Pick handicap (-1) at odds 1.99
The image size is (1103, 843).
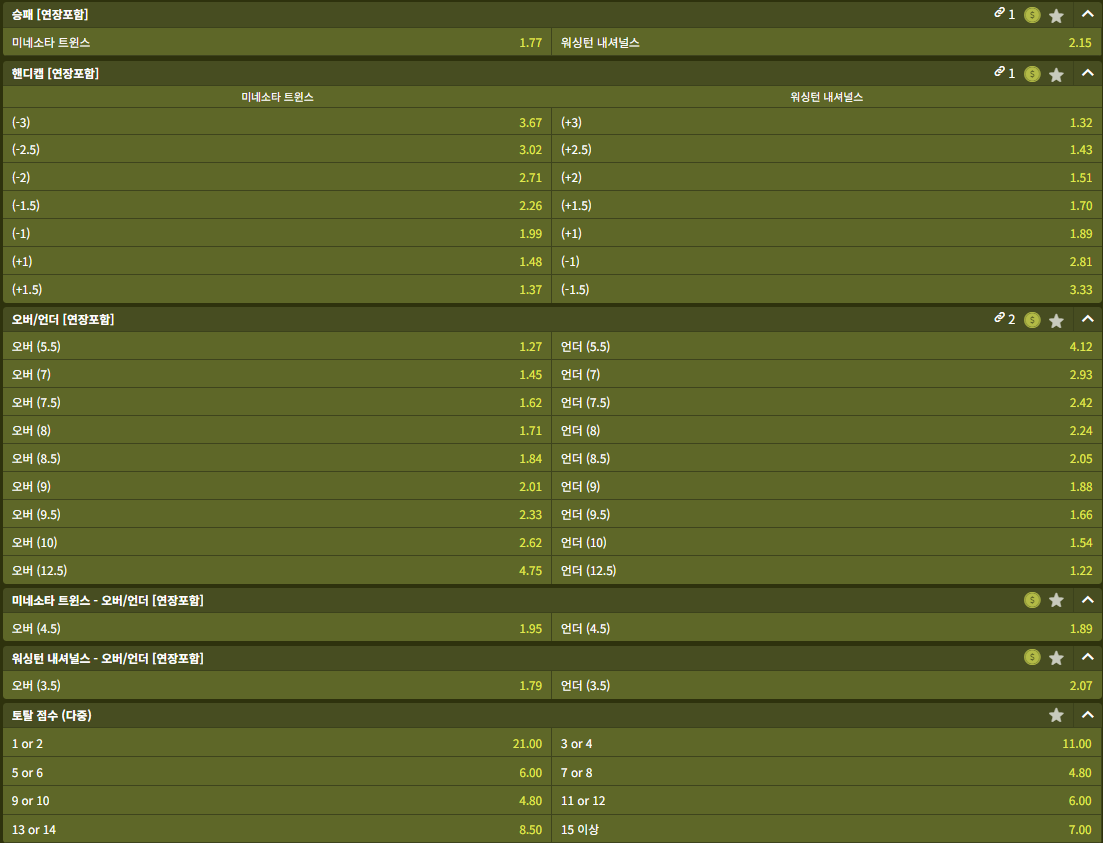click(277, 233)
